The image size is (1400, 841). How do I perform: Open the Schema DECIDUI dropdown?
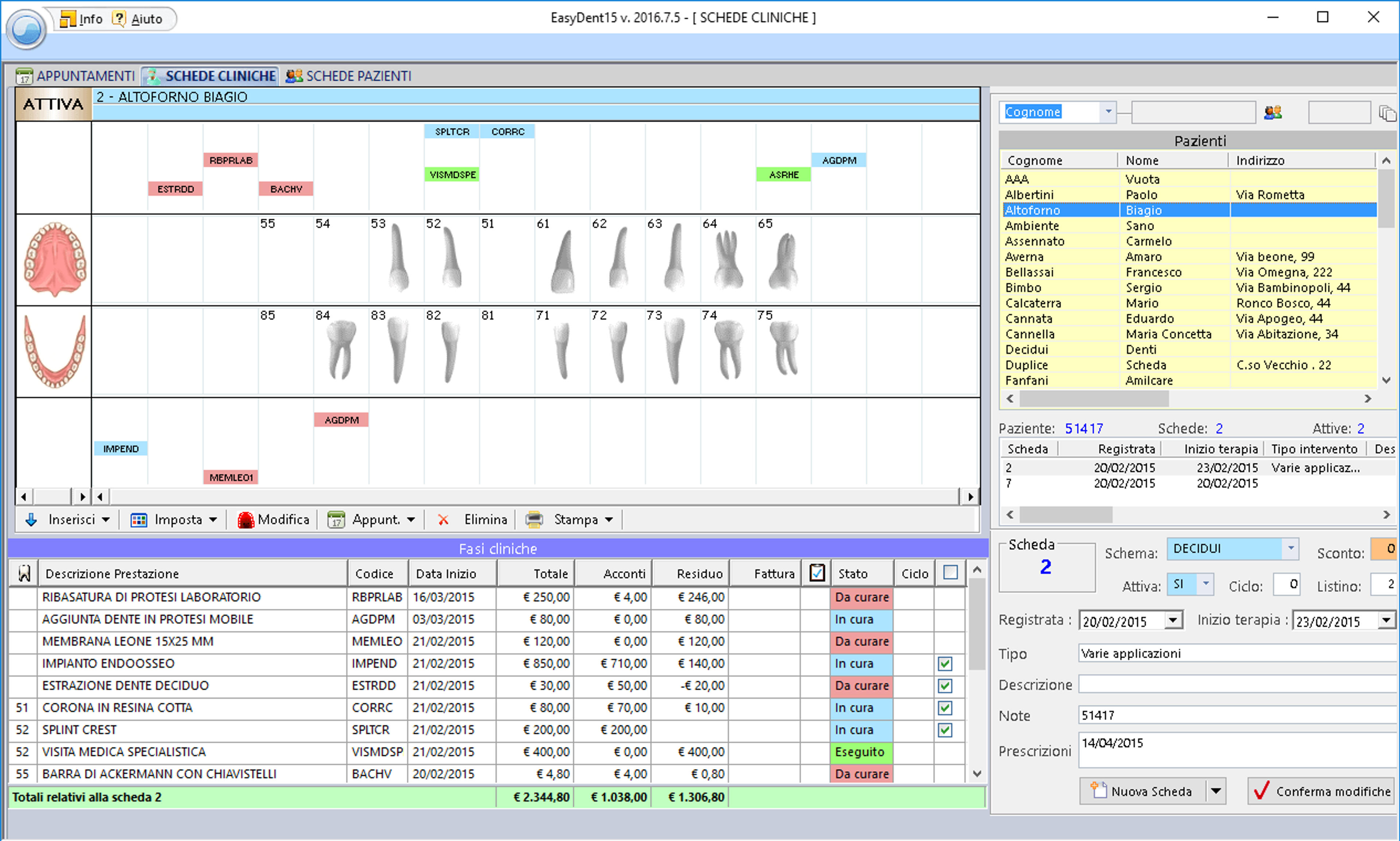tap(1291, 548)
